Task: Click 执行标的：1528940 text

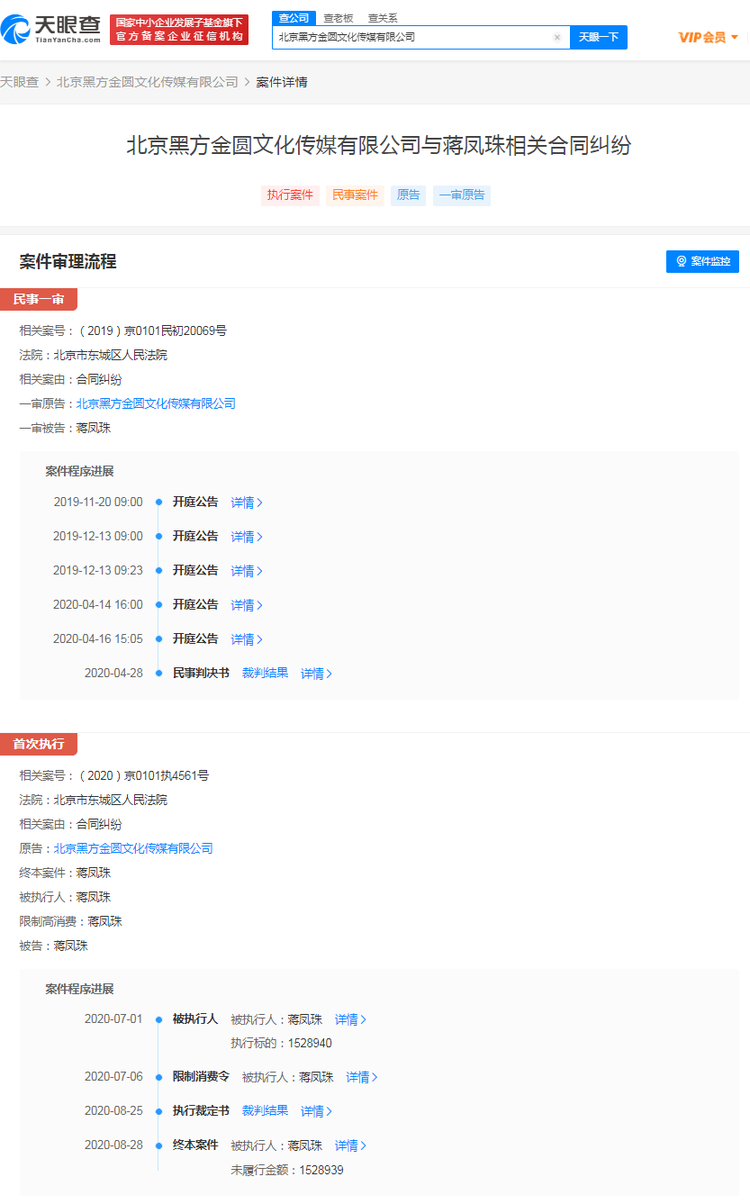Action: coord(281,1043)
